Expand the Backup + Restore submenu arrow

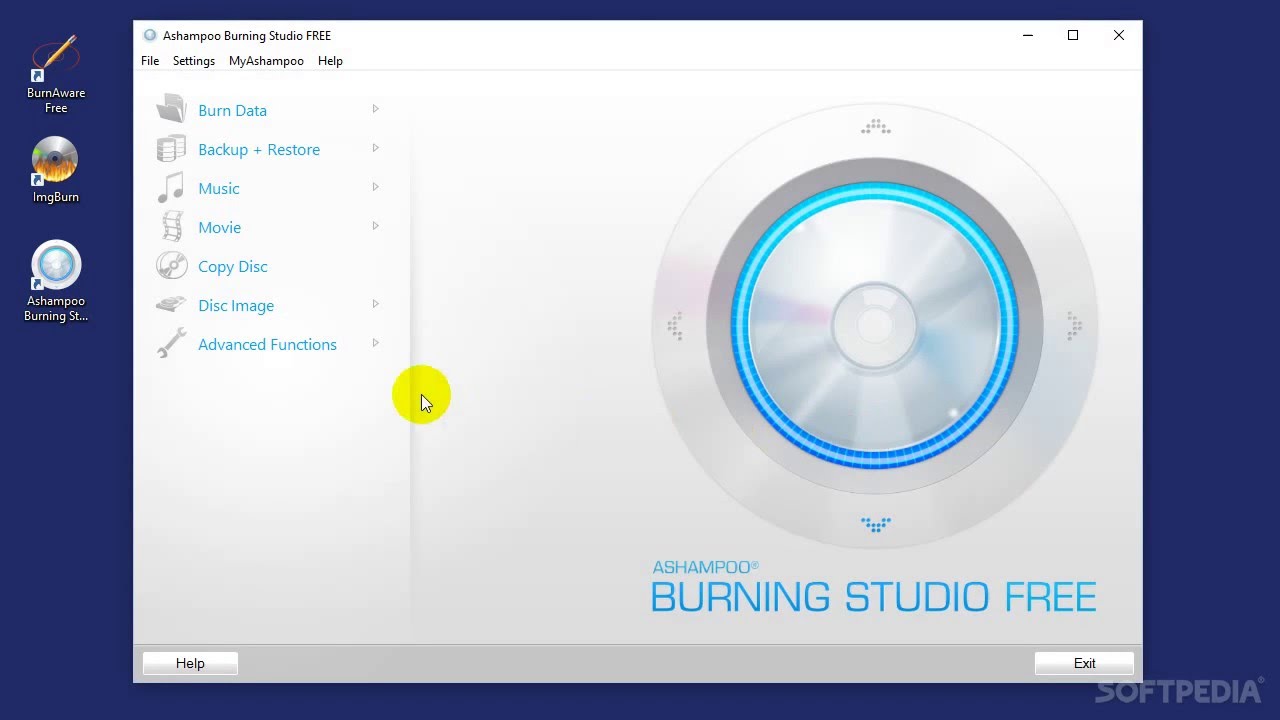(376, 148)
